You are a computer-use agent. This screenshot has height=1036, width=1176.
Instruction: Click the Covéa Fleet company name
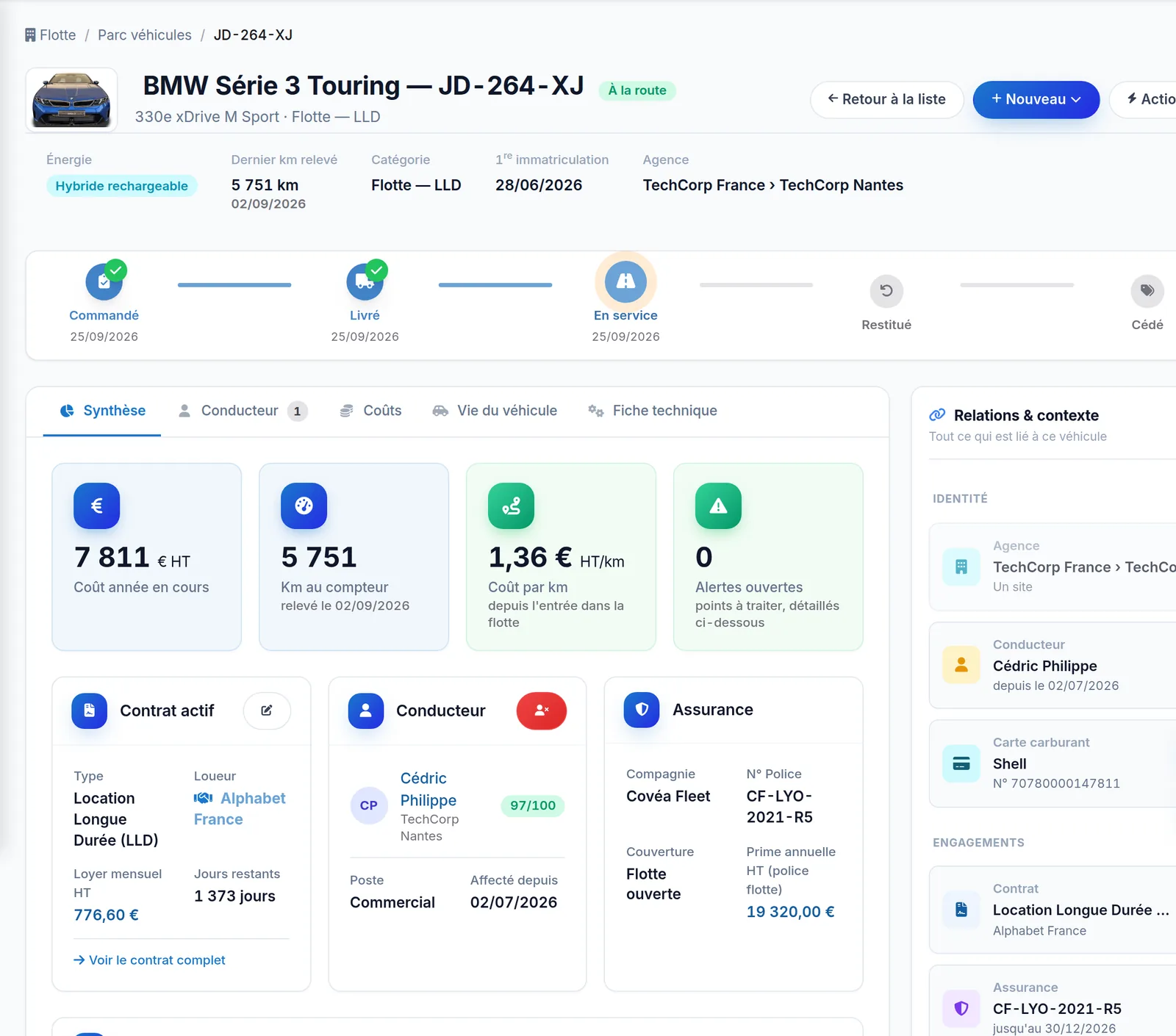[x=668, y=796]
